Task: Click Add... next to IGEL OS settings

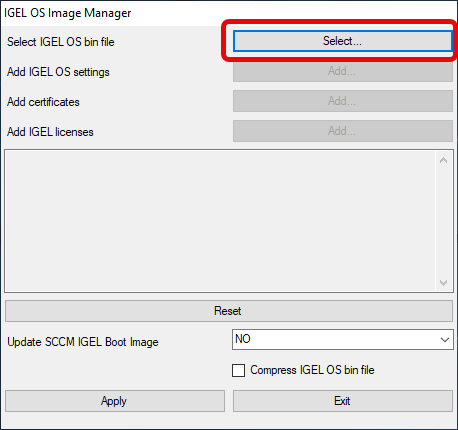Action: (343, 71)
